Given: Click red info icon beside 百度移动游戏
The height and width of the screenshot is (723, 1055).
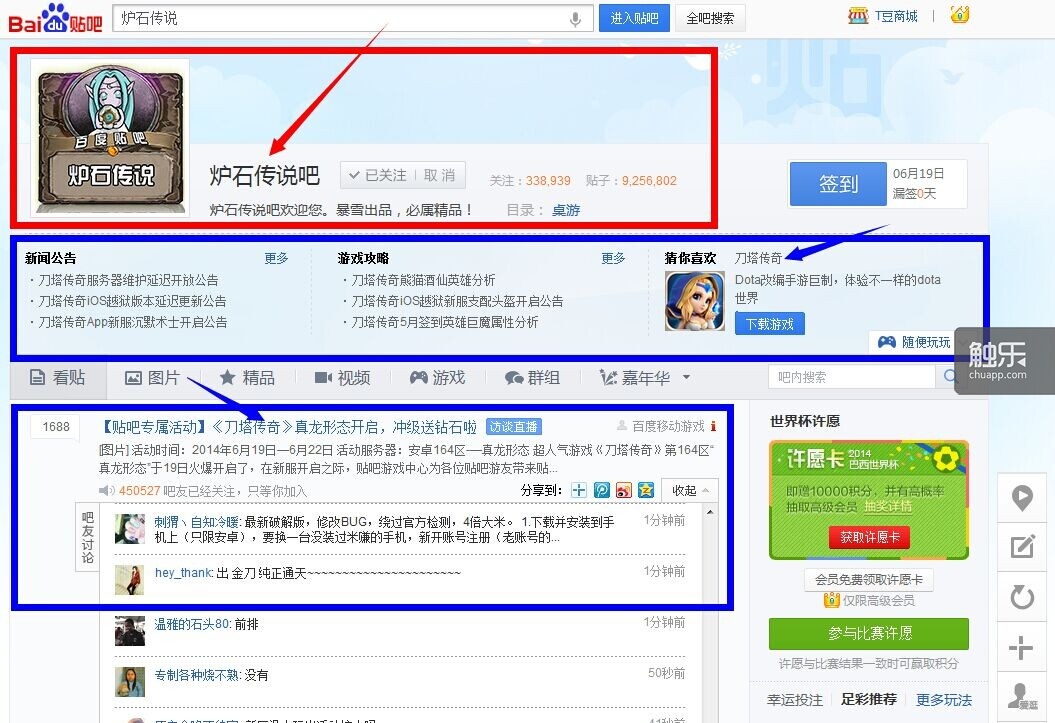Looking at the screenshot, I should coord(713,426).
